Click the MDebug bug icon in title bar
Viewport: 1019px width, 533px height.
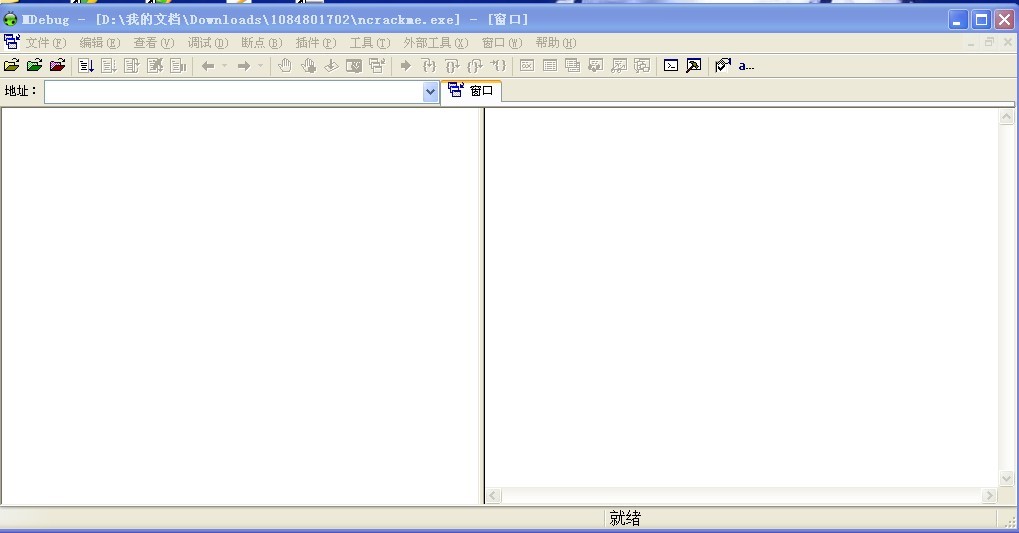click(10, 20)
